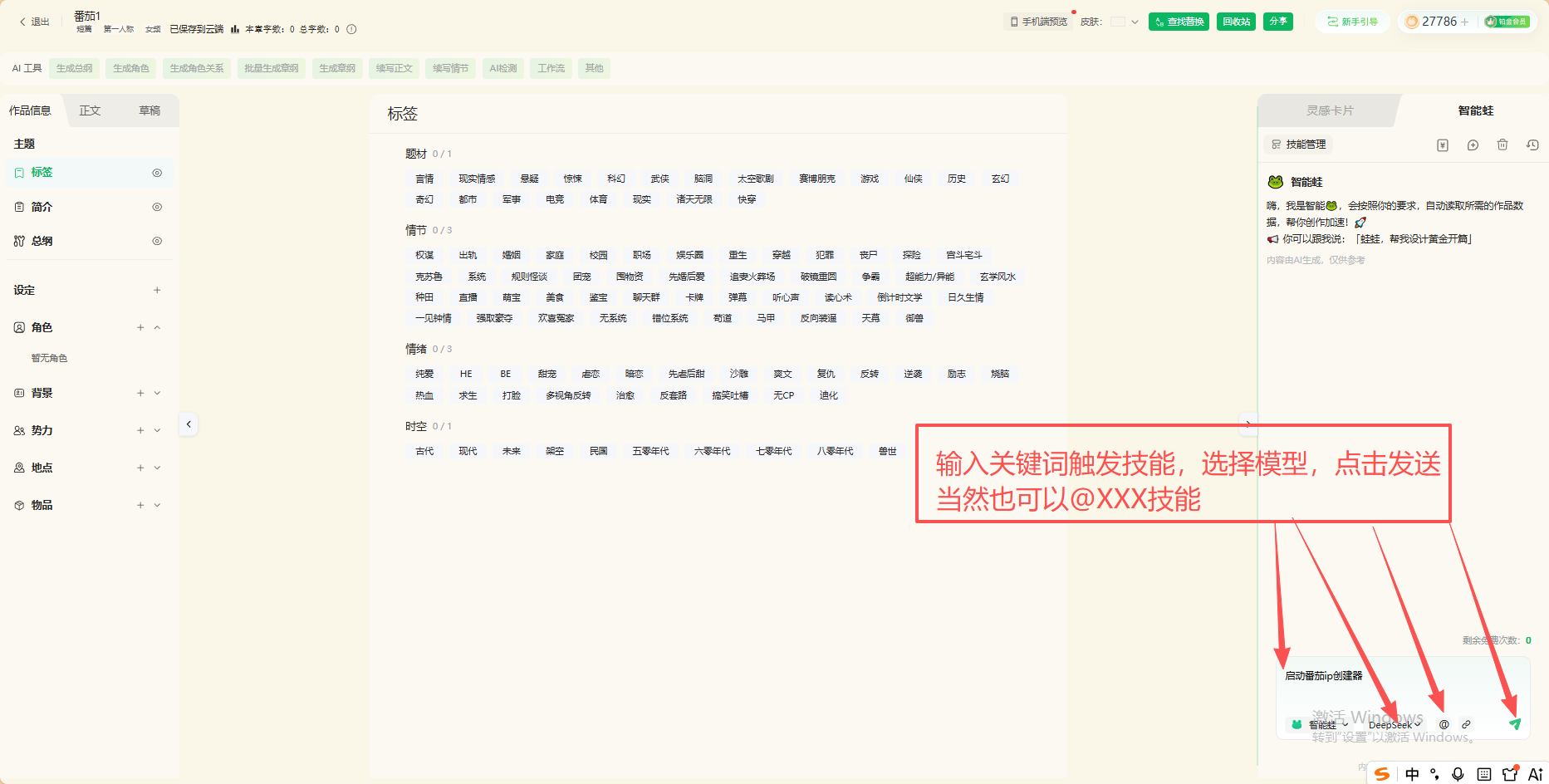Select the 言情 genre tag
1549x784 pixels.
click(x=424, y=179)
